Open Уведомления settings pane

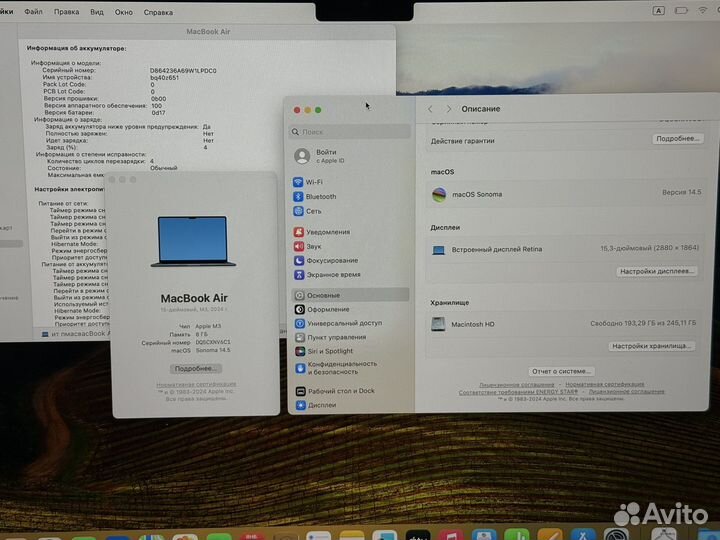pos(321,232)
